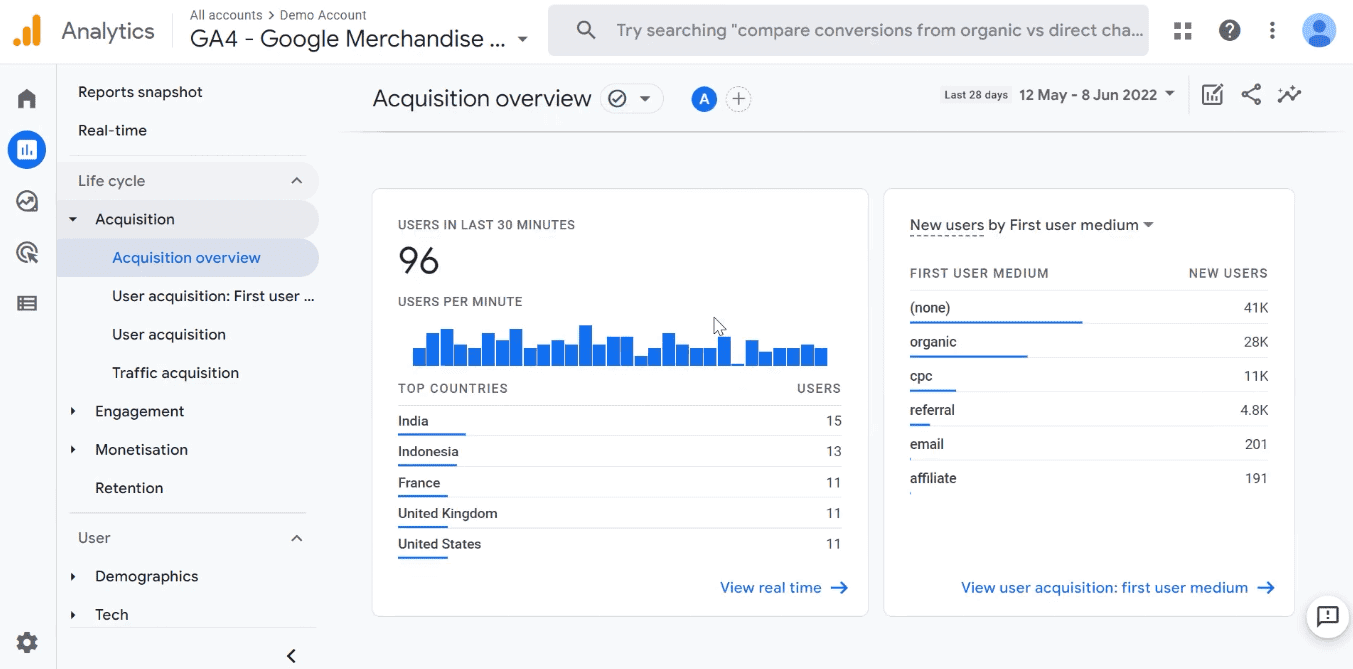1353x669 pixels.
Task: Open Admin settings gear
Action: pos(27,642)
